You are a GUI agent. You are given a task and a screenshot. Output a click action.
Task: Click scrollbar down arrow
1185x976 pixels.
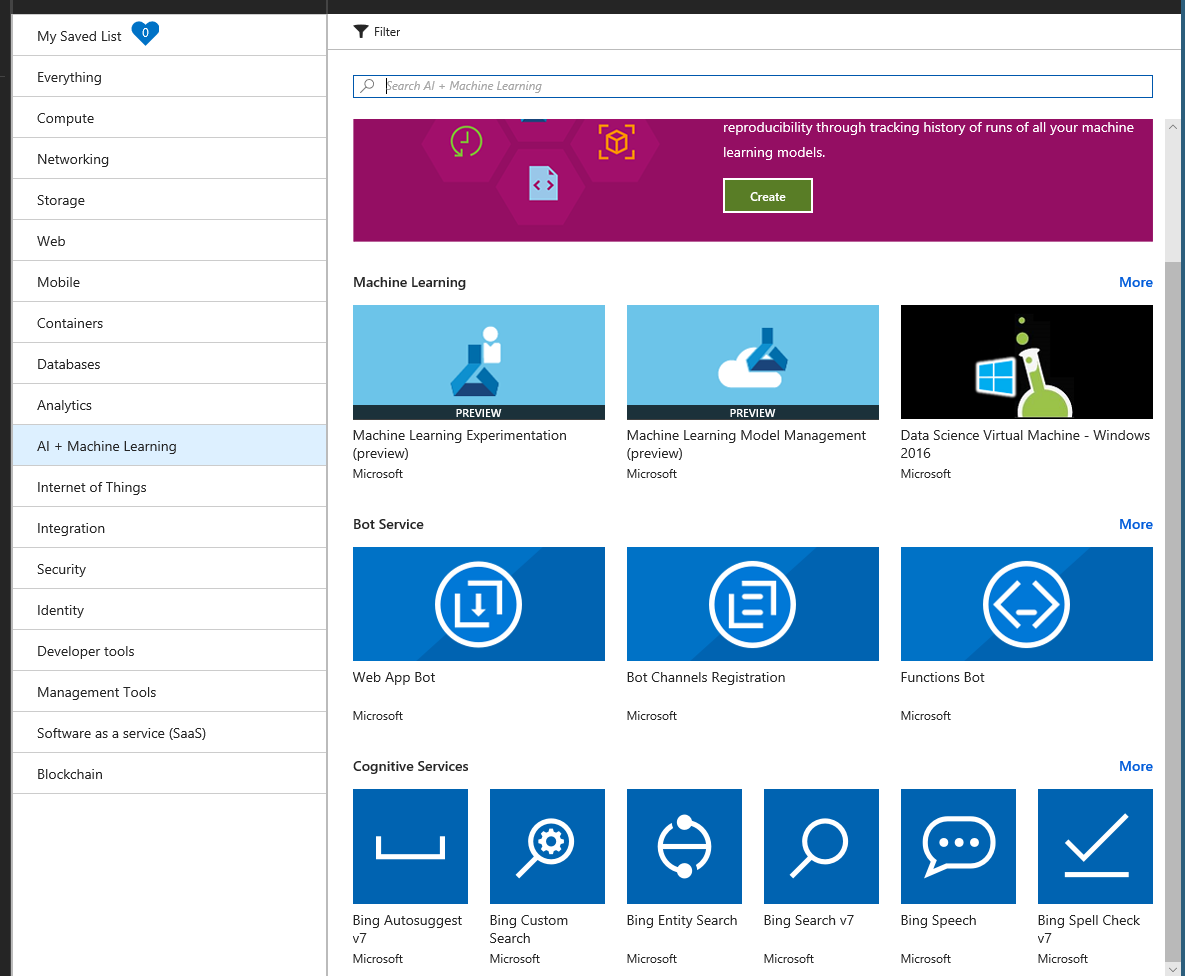point(1173,968)
